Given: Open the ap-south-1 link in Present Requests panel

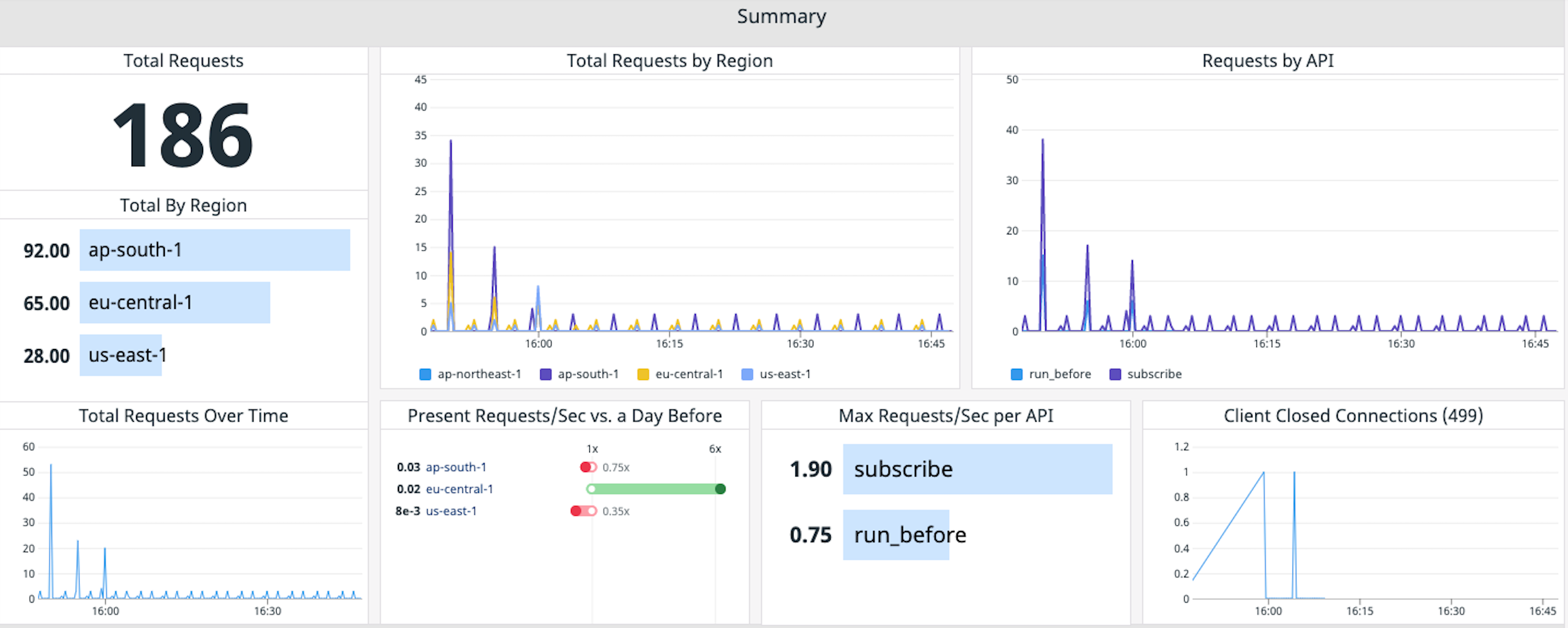Looking at the screenshot, I should click(455, 467).
